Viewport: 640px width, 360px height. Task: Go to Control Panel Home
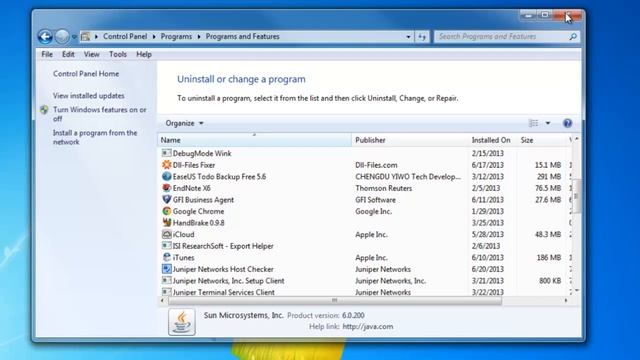(x=86, y=74)
